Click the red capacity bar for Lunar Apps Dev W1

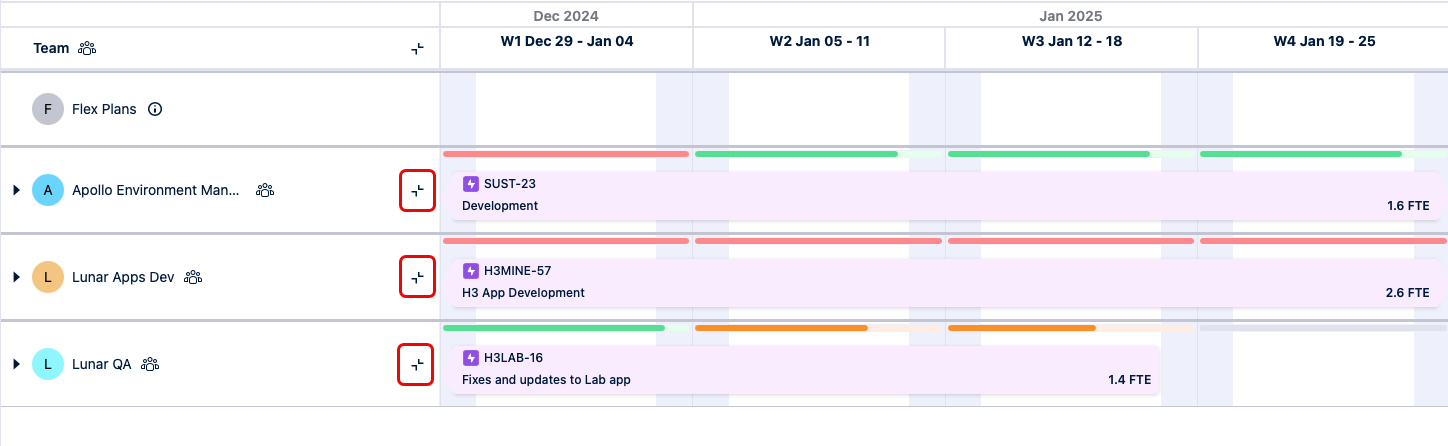[566, 241]
